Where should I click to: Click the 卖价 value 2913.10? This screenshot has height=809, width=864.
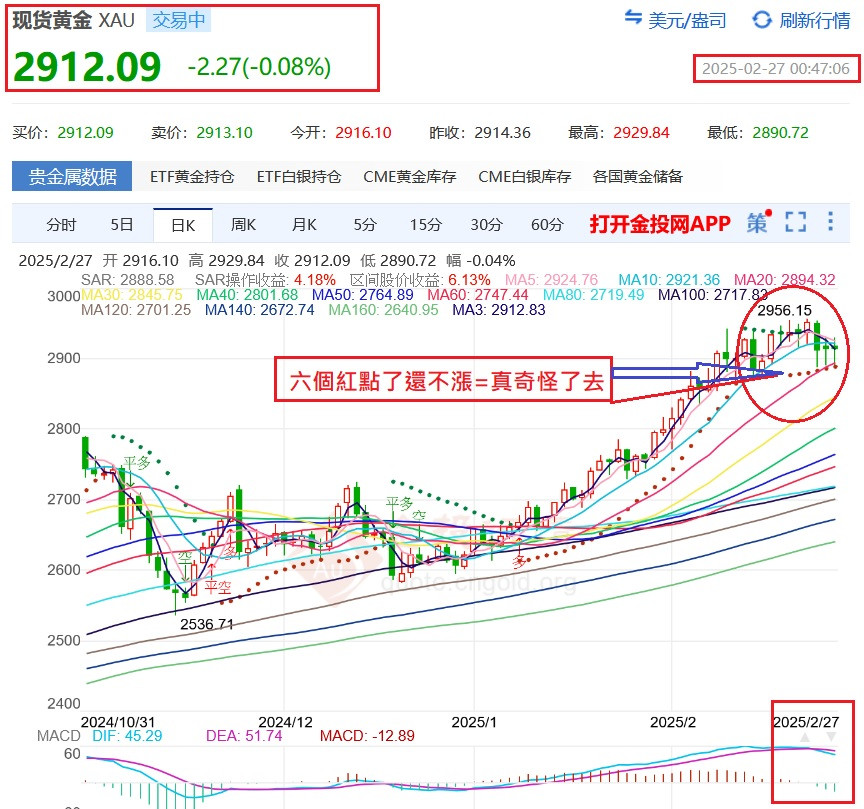[x=224, y=133]
